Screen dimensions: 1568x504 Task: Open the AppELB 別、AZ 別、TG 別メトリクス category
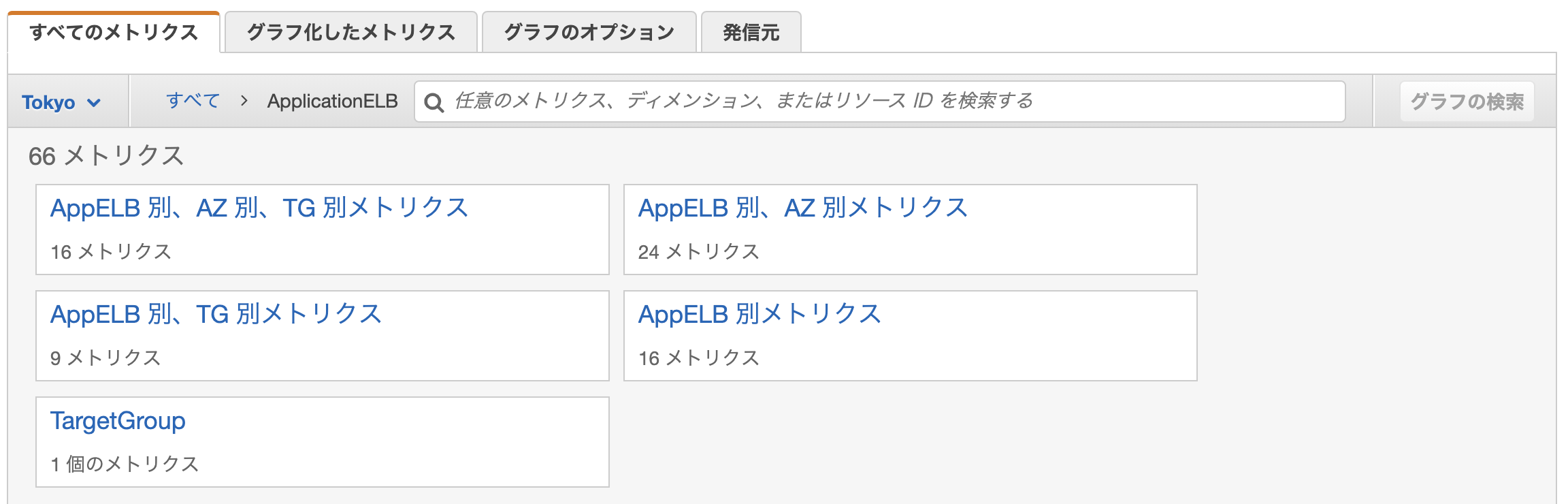pyautogui.click(x=259, y=208)
